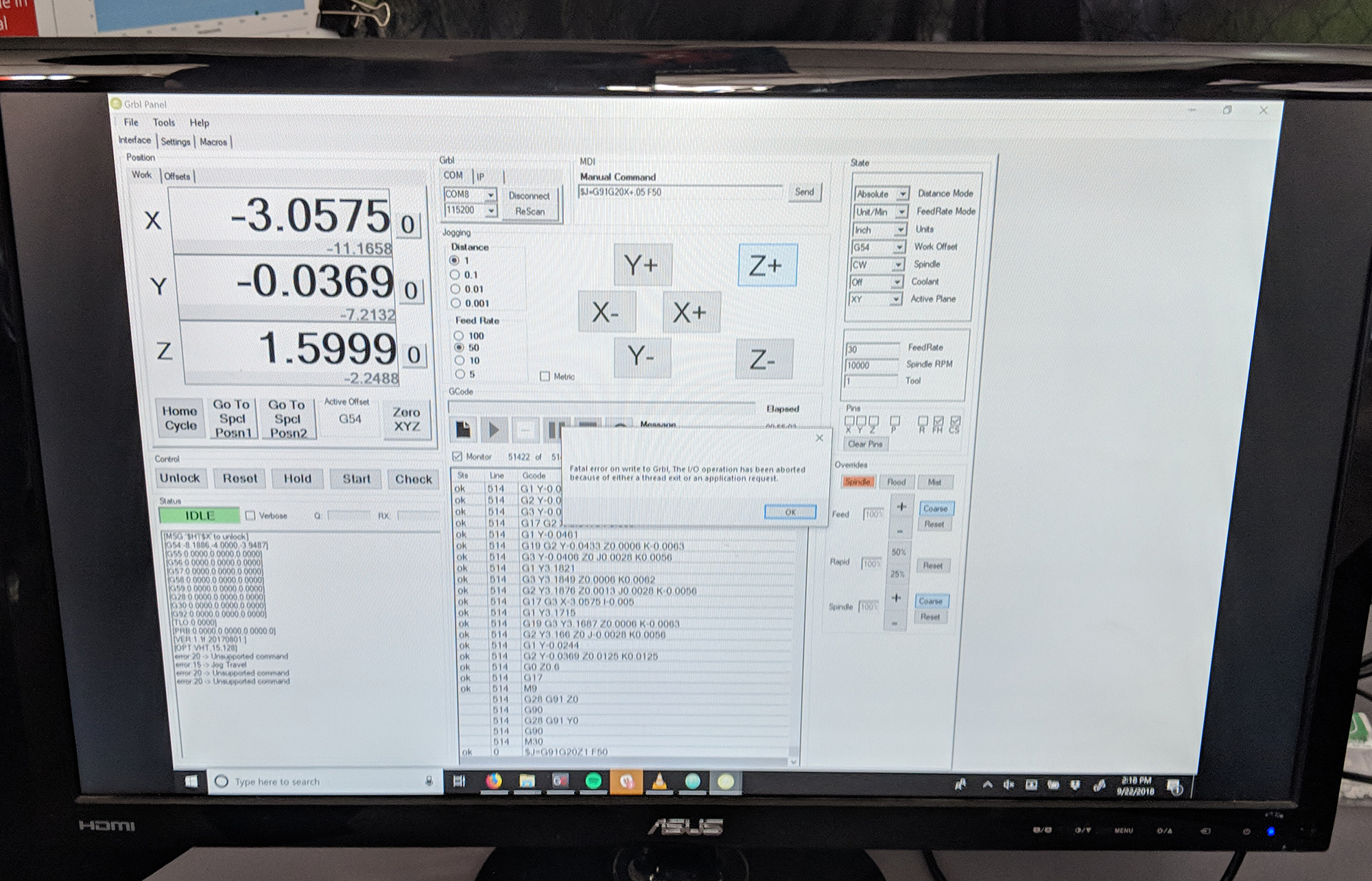Jog the Z axis up with Z+
The width and height of the screenshot is (1372, 881).
[767, 266]
